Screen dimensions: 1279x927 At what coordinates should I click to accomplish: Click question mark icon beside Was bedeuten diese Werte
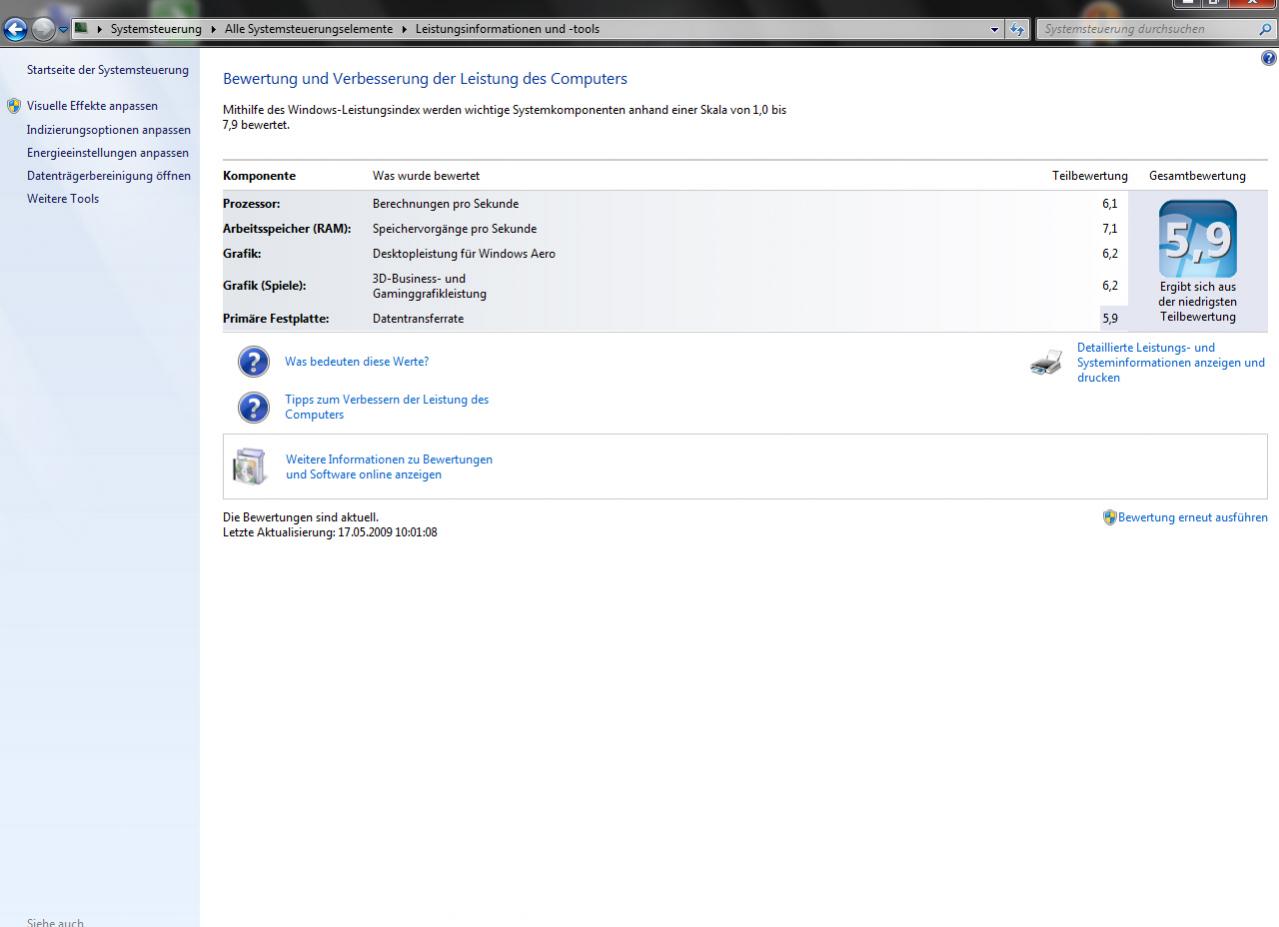[254, 361]
